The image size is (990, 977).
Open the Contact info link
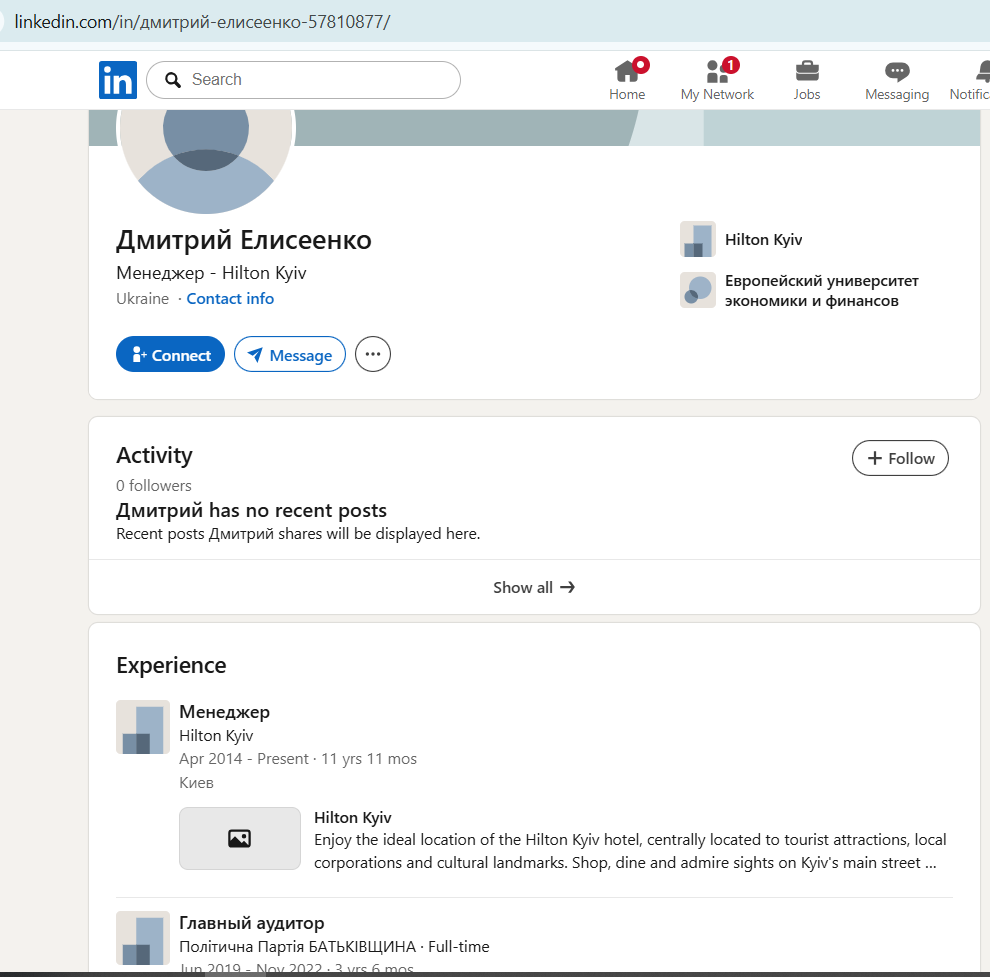point(230,298)
